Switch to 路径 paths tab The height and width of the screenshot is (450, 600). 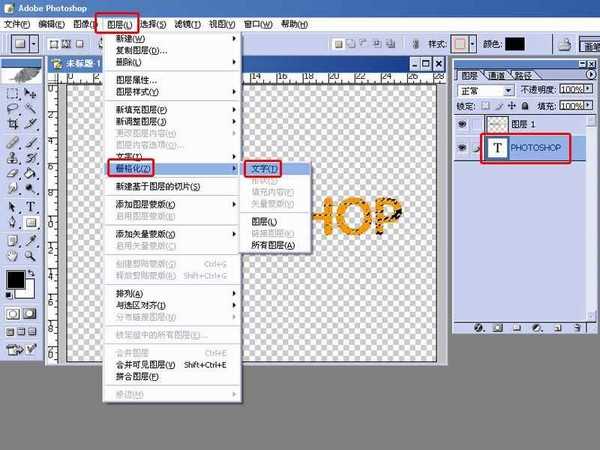[523, 76]
